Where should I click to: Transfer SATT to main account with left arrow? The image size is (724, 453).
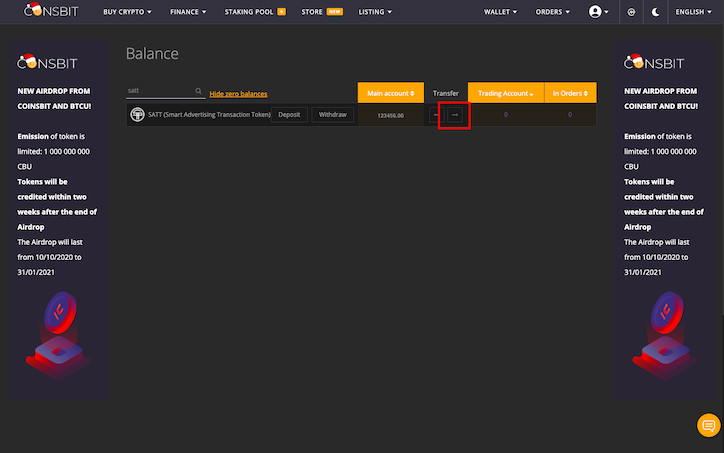click(x=436, y=115)
